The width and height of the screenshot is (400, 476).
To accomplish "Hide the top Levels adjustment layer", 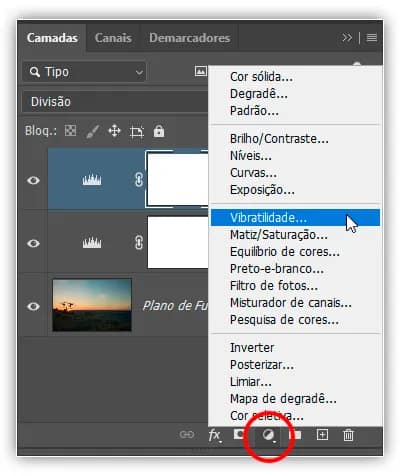I will tap(33, 180).
